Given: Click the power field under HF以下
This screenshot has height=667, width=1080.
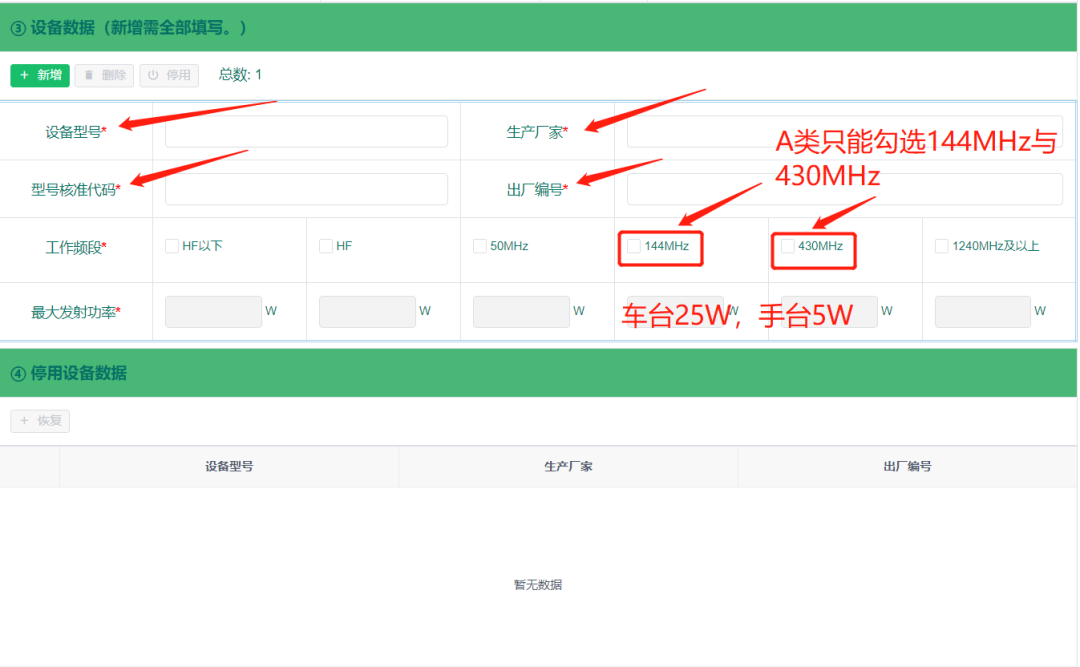Looking at the screenshot, I should pos(213,312).
